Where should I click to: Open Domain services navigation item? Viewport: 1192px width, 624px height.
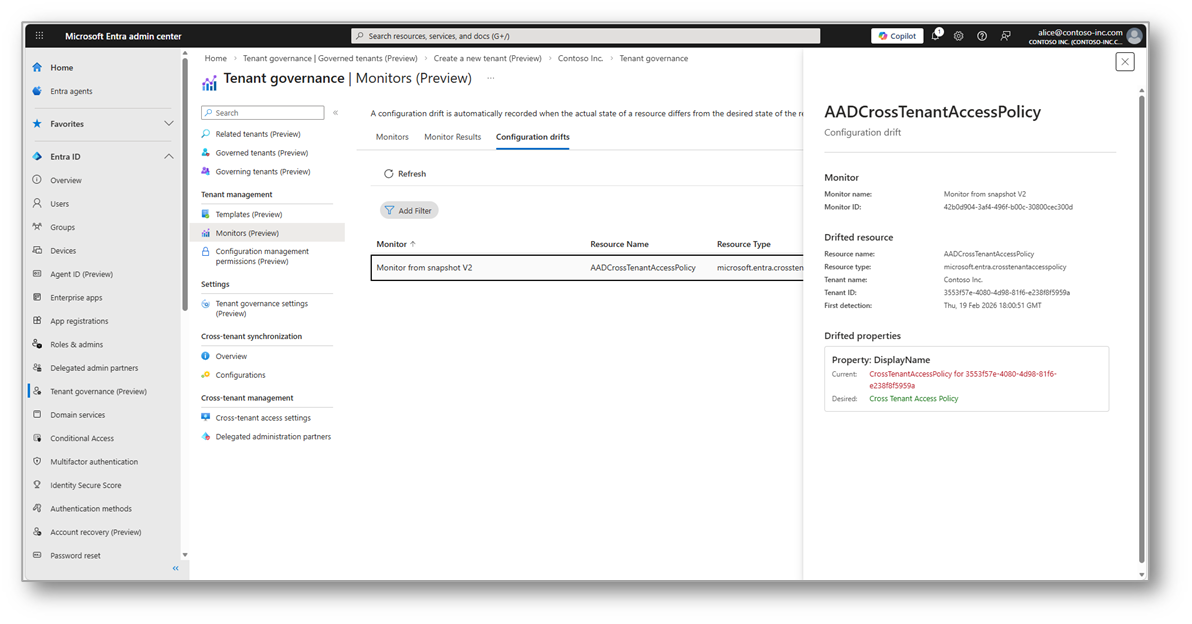point(78,415)
